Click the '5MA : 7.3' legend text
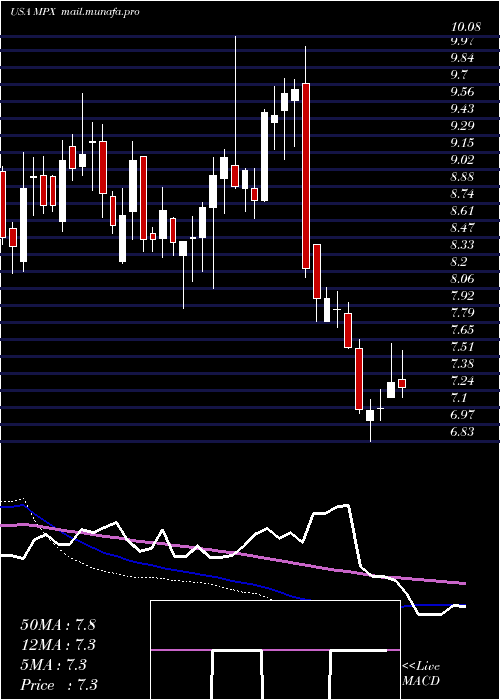The width and height of the screenshot is (500, 700). tap(53, 665)
